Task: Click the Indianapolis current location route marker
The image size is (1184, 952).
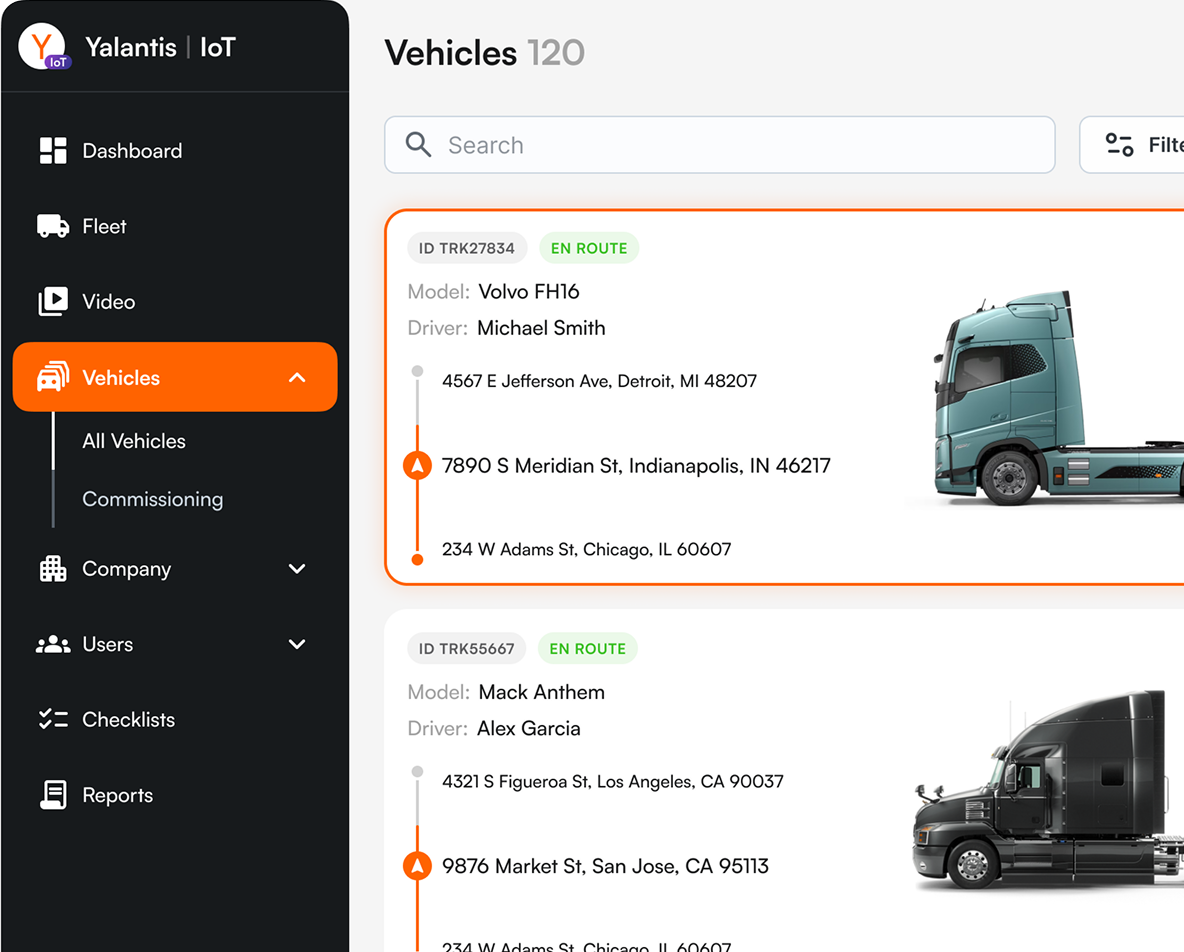Action: pos(417,466)
